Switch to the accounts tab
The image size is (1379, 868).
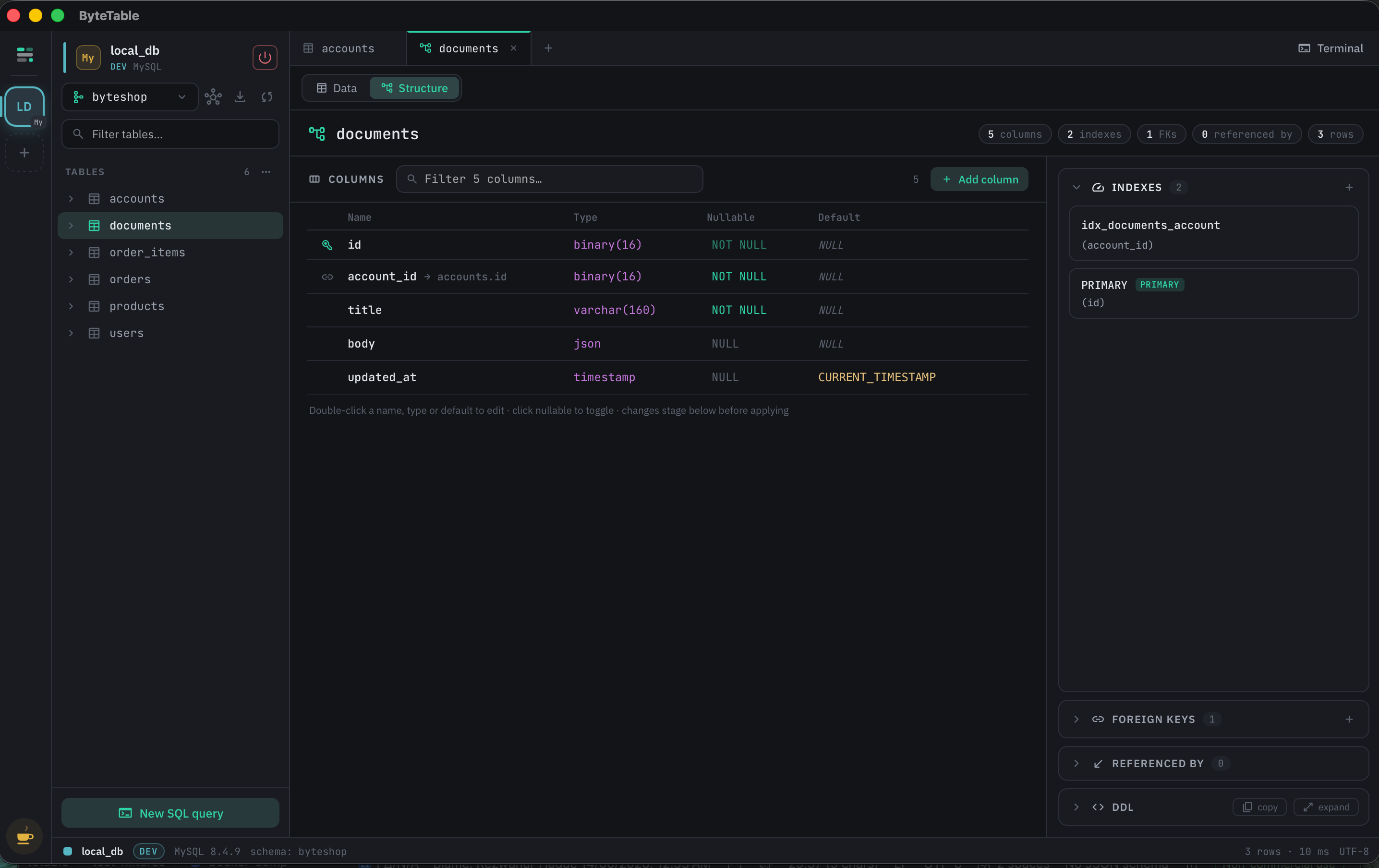[x=348, y=48]
